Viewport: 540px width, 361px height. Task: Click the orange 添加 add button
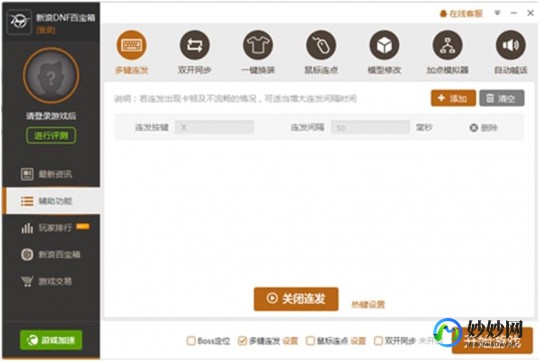click(x=453, y=98)
